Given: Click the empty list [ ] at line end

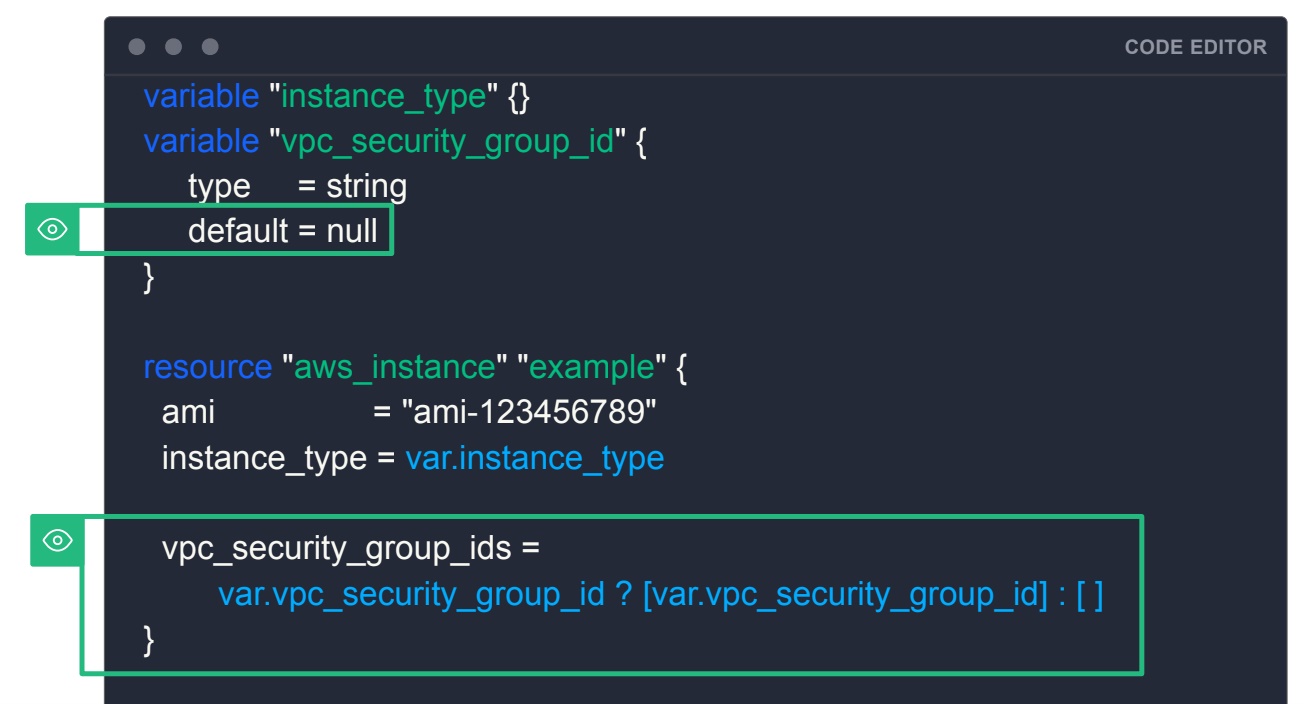Looking at the screenshot, I should (x=1090, y=595).
